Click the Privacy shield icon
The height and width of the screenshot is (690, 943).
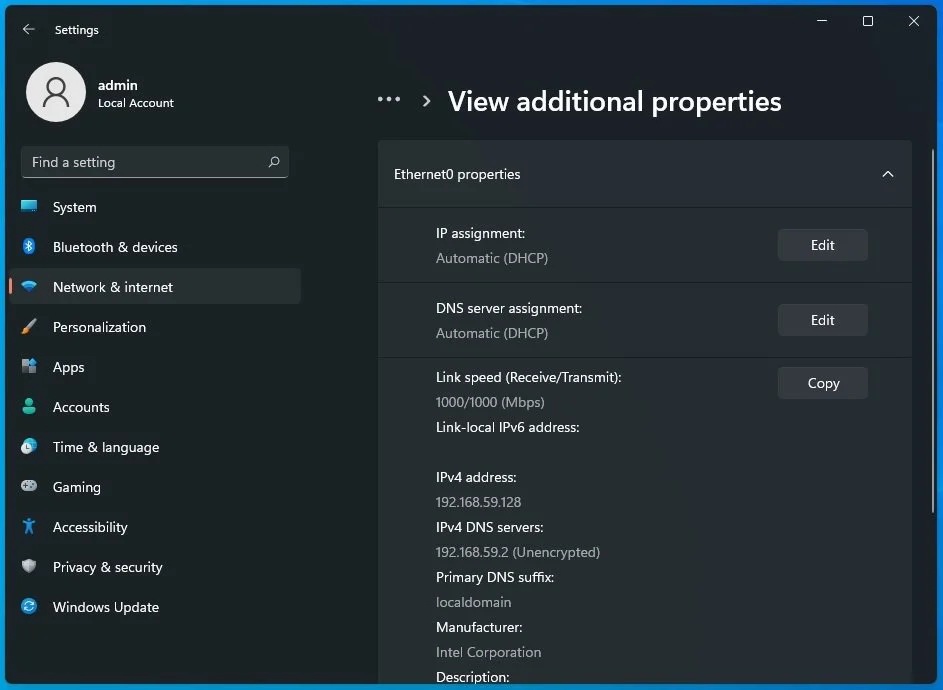click(x=29, y=566)
